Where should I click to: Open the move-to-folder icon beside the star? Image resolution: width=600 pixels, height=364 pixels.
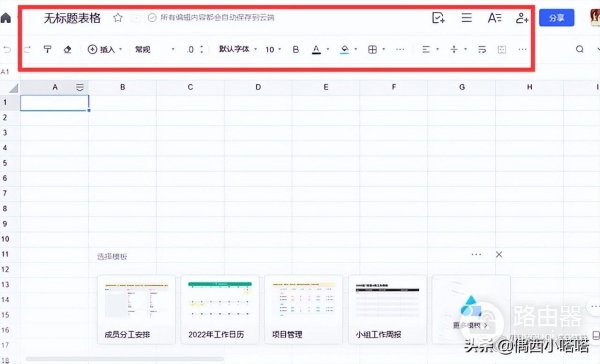[x=135, y=18]
